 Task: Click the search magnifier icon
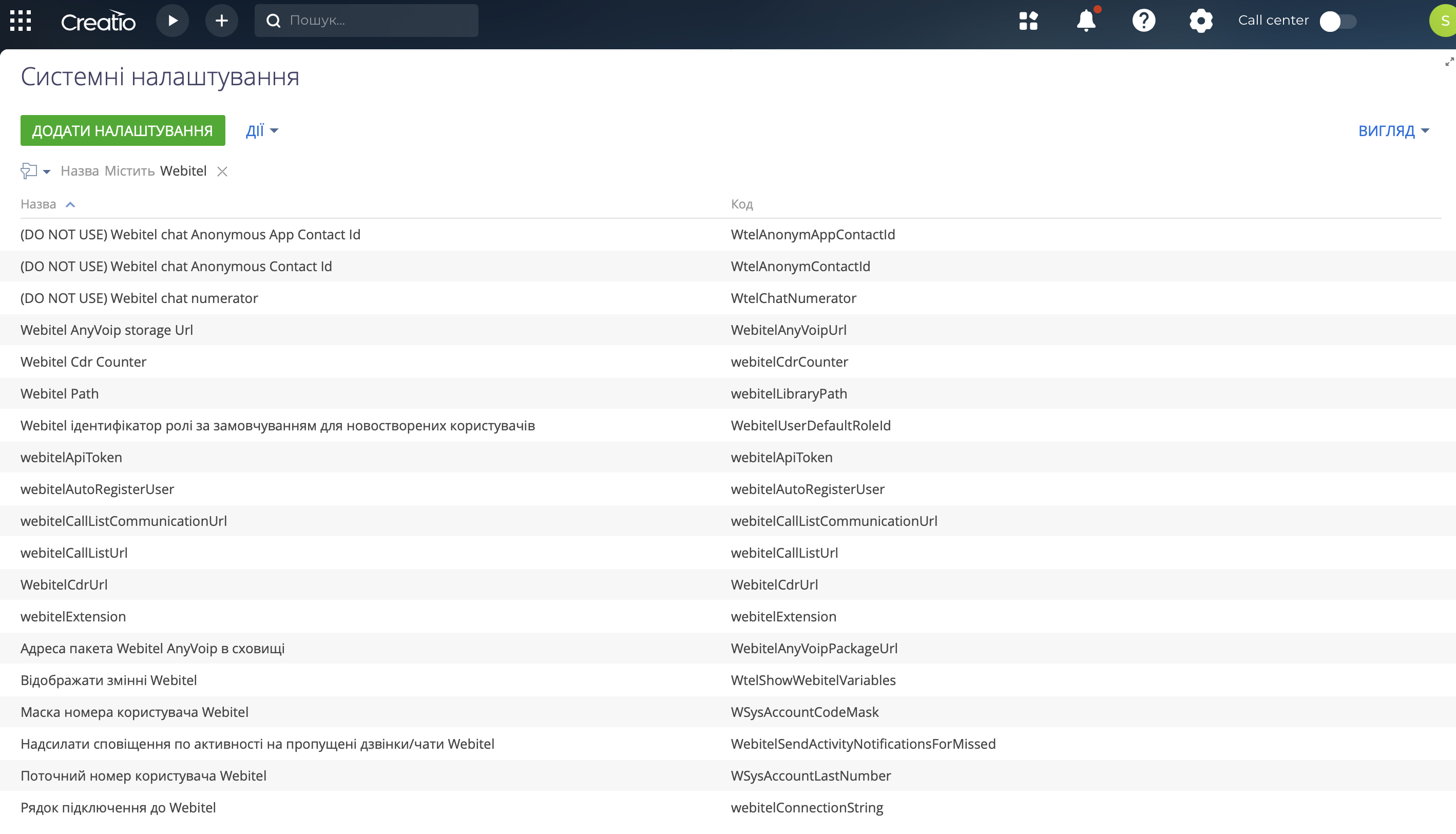point(274,21)
